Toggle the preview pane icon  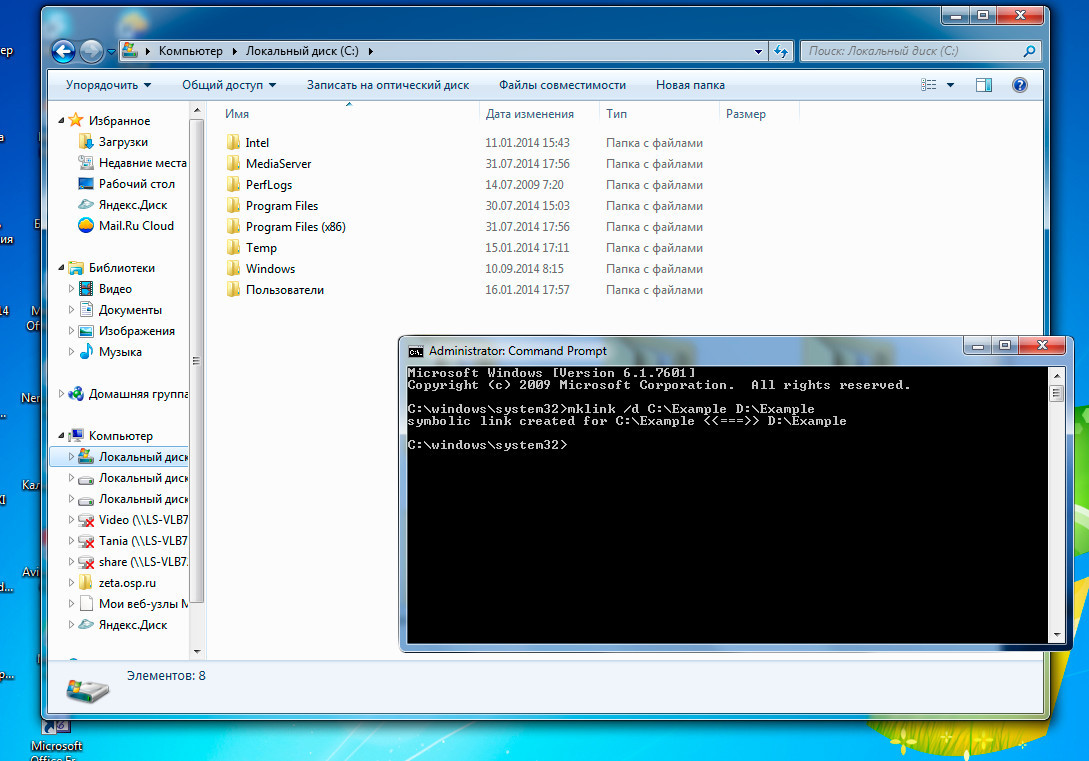pyautogui.click(x=984, y=85)
